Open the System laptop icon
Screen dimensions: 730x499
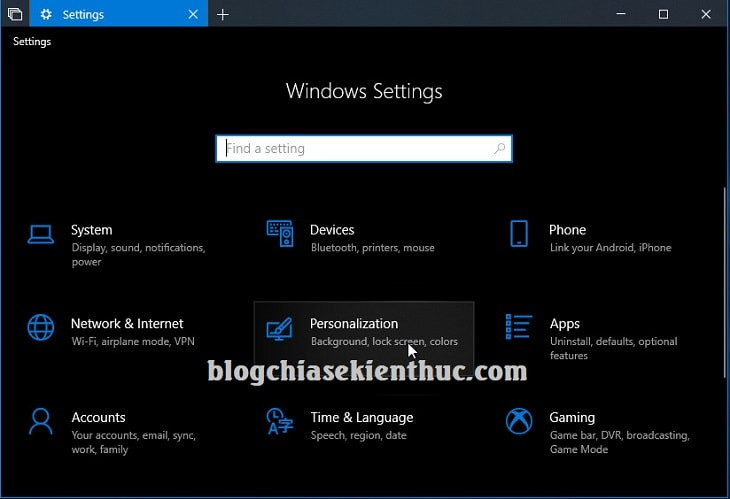[x=41, y=234]
